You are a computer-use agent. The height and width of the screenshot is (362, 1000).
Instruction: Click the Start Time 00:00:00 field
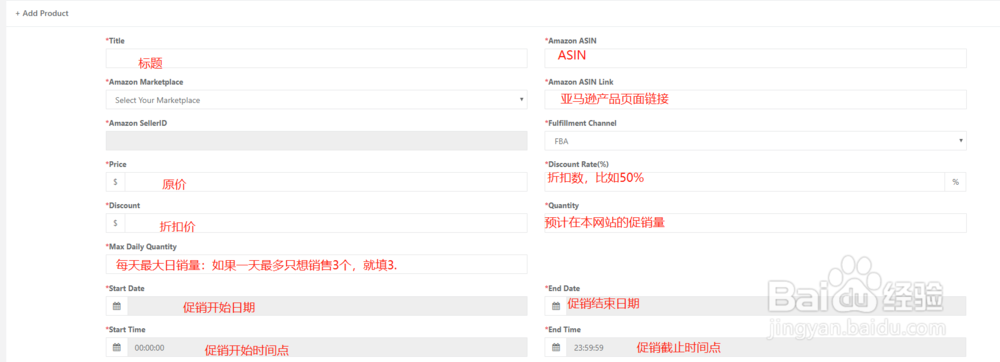point(327,347)
